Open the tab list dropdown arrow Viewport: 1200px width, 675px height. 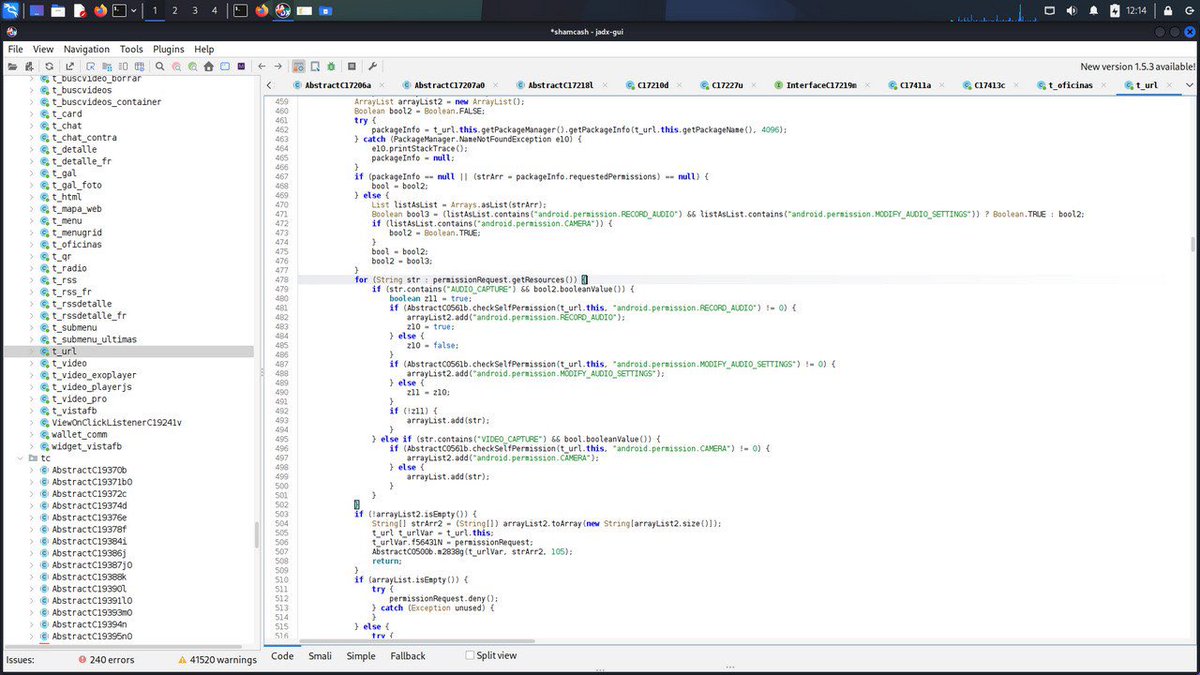coord(1189,86)
